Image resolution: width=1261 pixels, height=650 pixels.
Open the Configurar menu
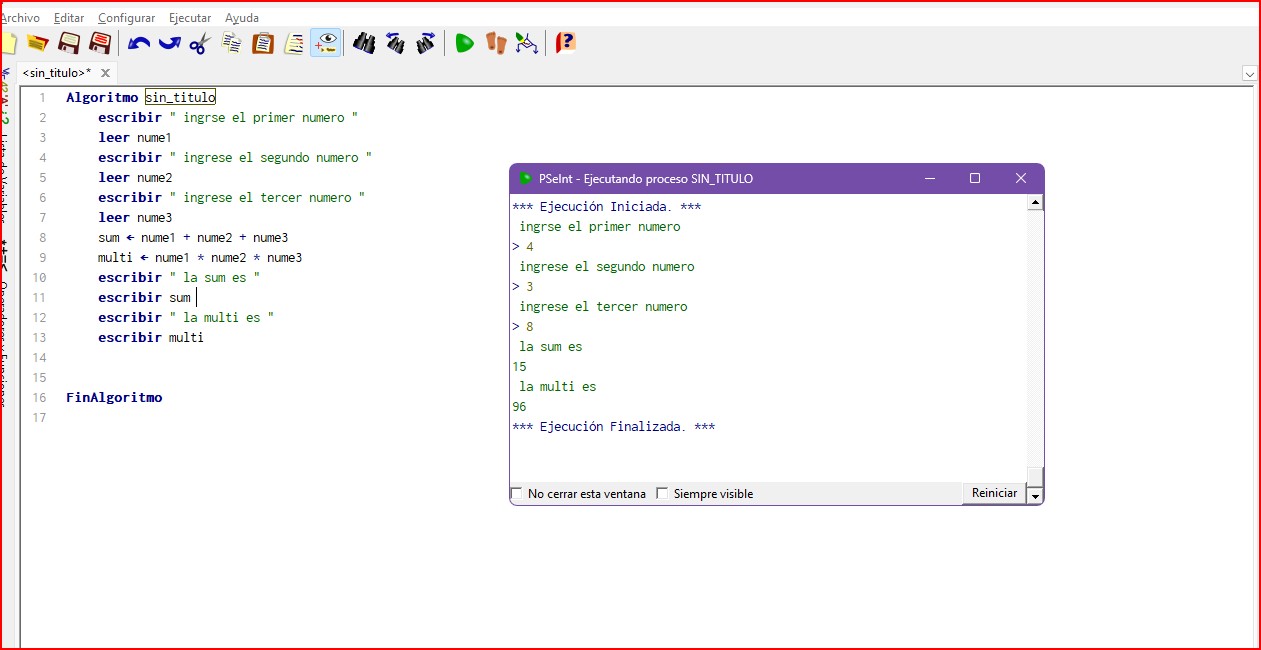pyautogui.click(x=126, y=18)
